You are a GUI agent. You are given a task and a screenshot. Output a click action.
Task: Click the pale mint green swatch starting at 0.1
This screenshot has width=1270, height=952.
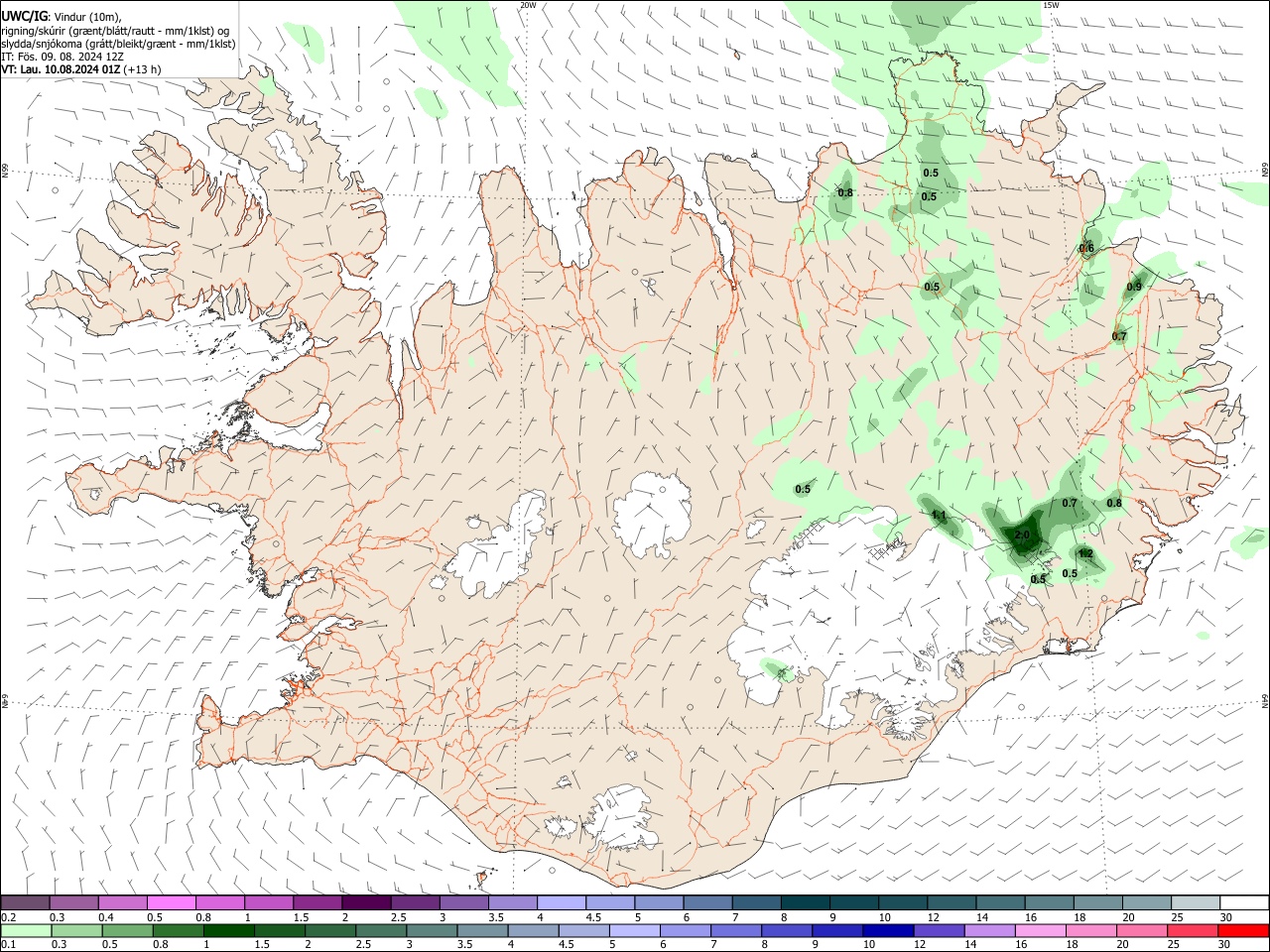(x=26, y=931)
